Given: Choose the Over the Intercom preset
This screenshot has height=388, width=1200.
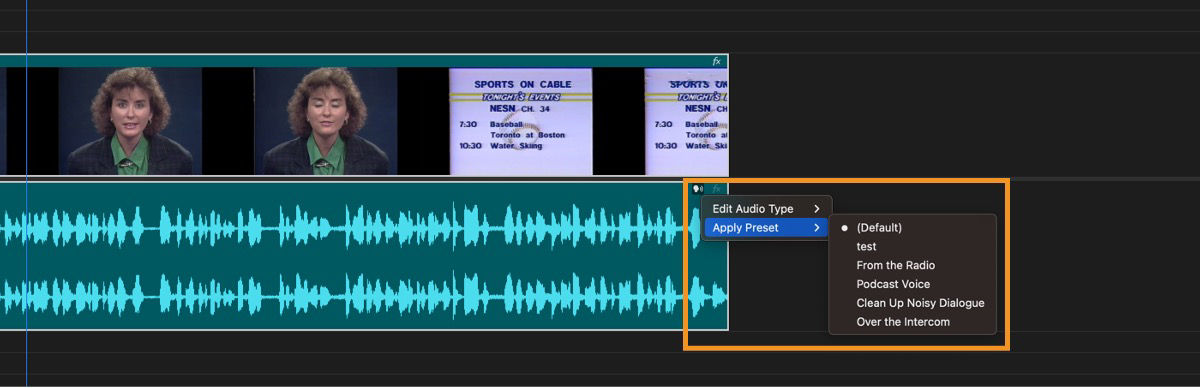Looking at the screenshot, I should pos(913,322).
